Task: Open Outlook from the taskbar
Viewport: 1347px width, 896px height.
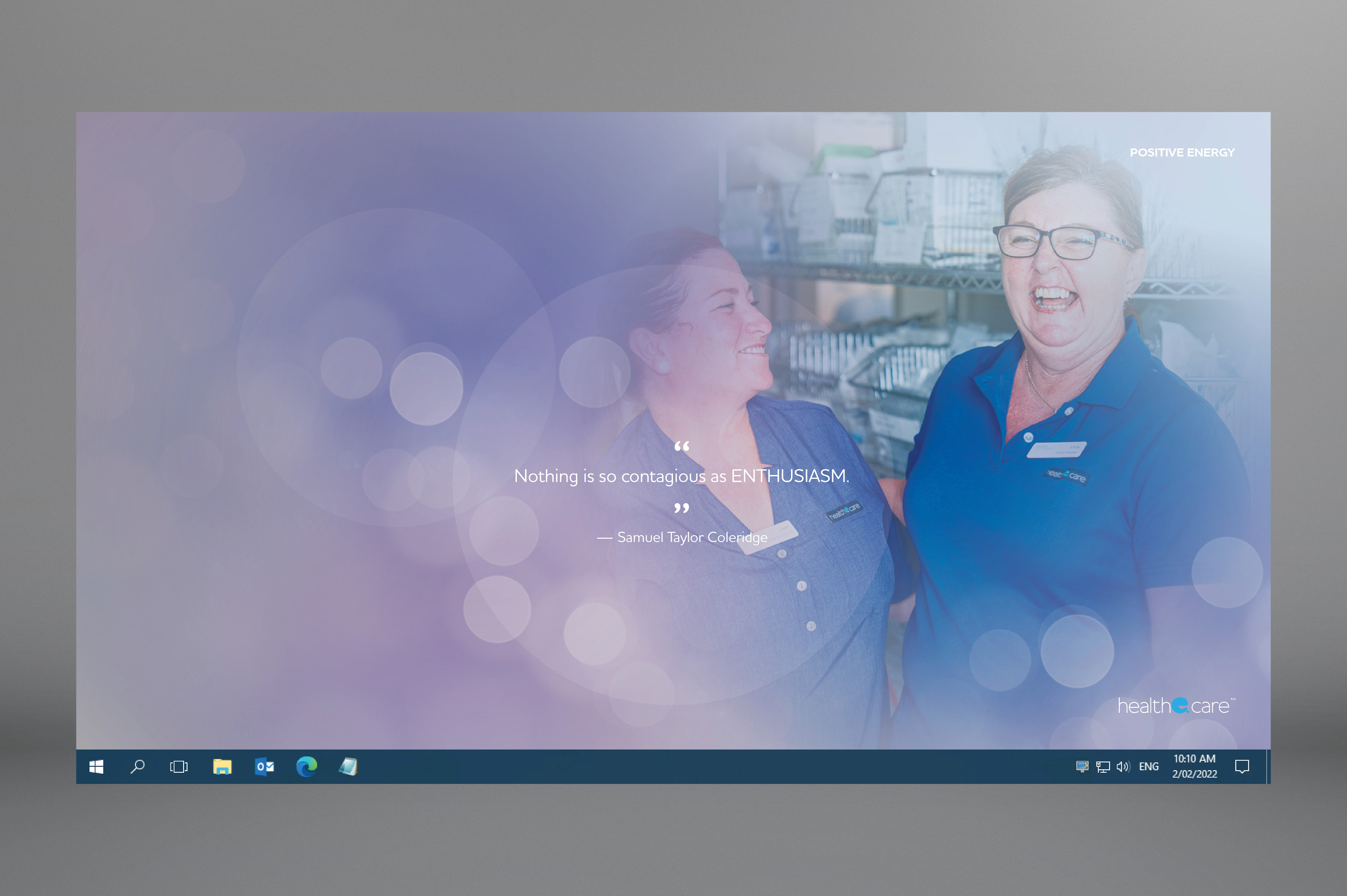Action: point(264,767)
